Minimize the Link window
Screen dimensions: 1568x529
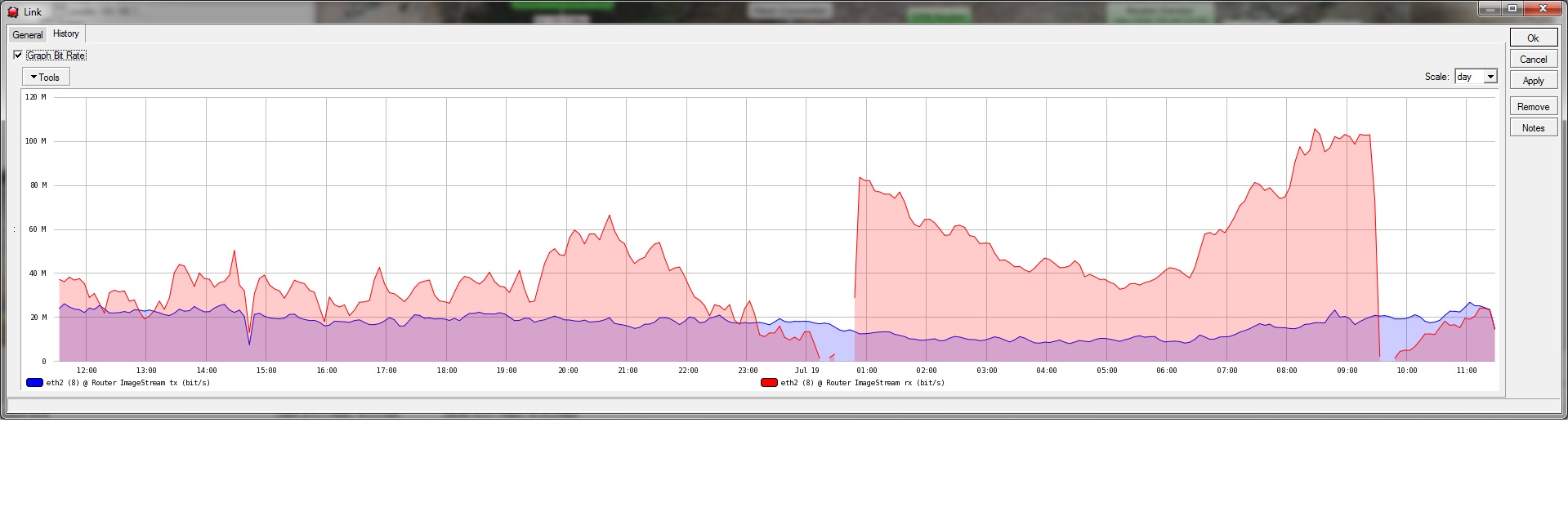pyautogui.click(x=1490, y=8)
